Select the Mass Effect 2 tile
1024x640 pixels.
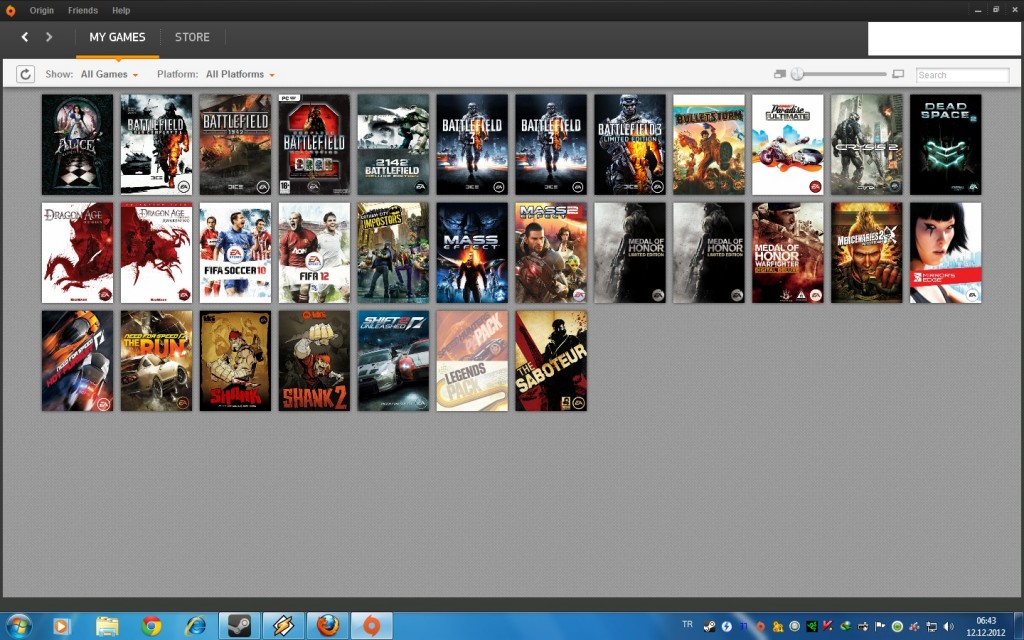[x=551, y=253]
